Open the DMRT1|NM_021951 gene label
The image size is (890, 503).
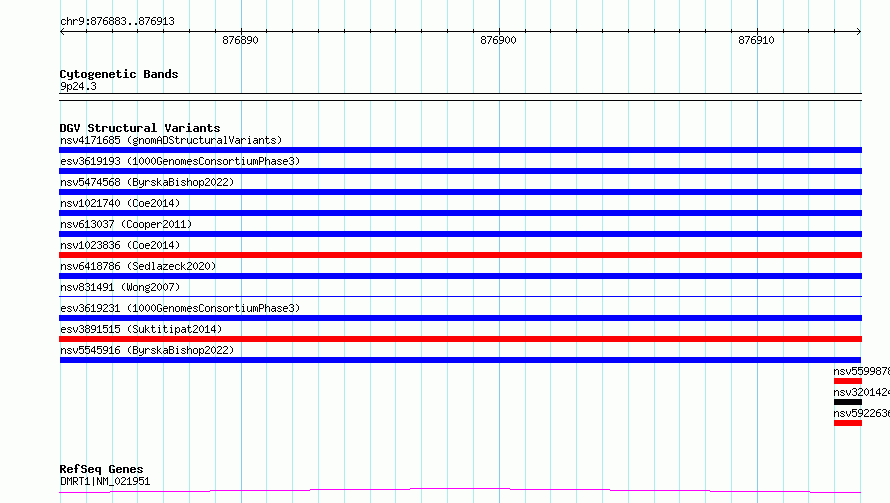click(x=105, y=481)
